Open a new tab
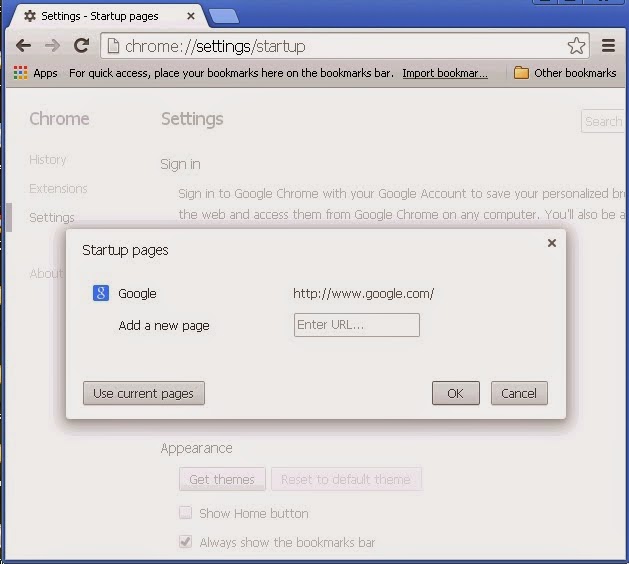The height and width of the screenshot is (564, 629). click(x=224, y=16)
